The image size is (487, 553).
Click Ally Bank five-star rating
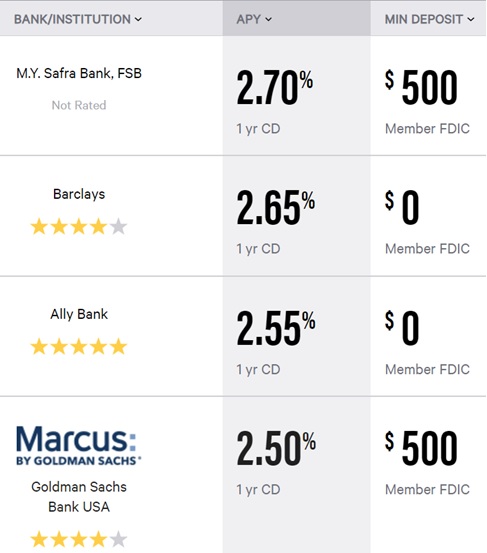(79, 346)
